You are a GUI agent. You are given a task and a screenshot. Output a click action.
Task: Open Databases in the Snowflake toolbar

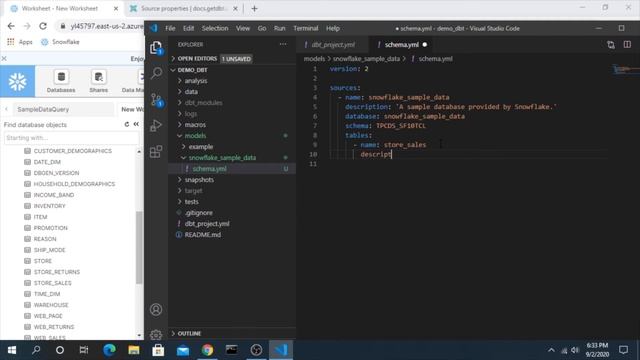click(x=61, y=82)
